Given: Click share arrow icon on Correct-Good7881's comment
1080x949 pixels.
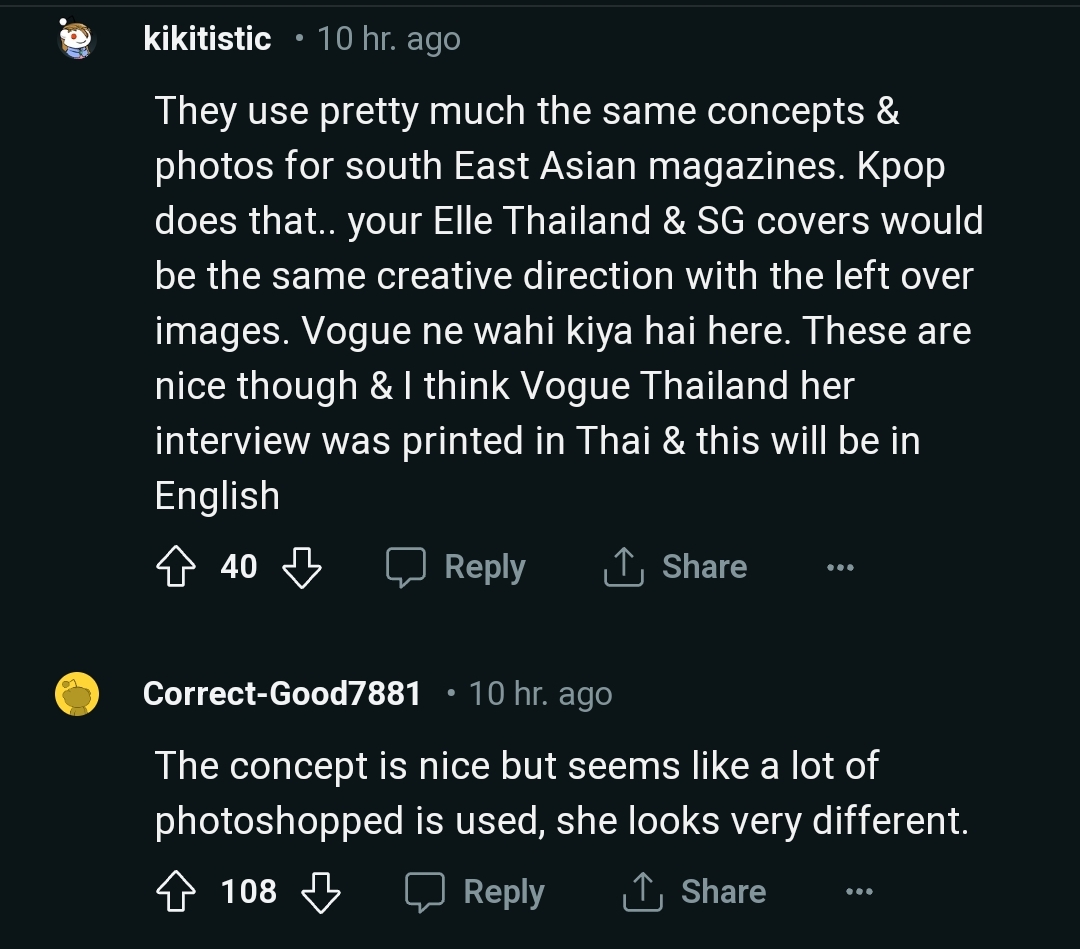Looking at the screenshot, I should (641, 891).
